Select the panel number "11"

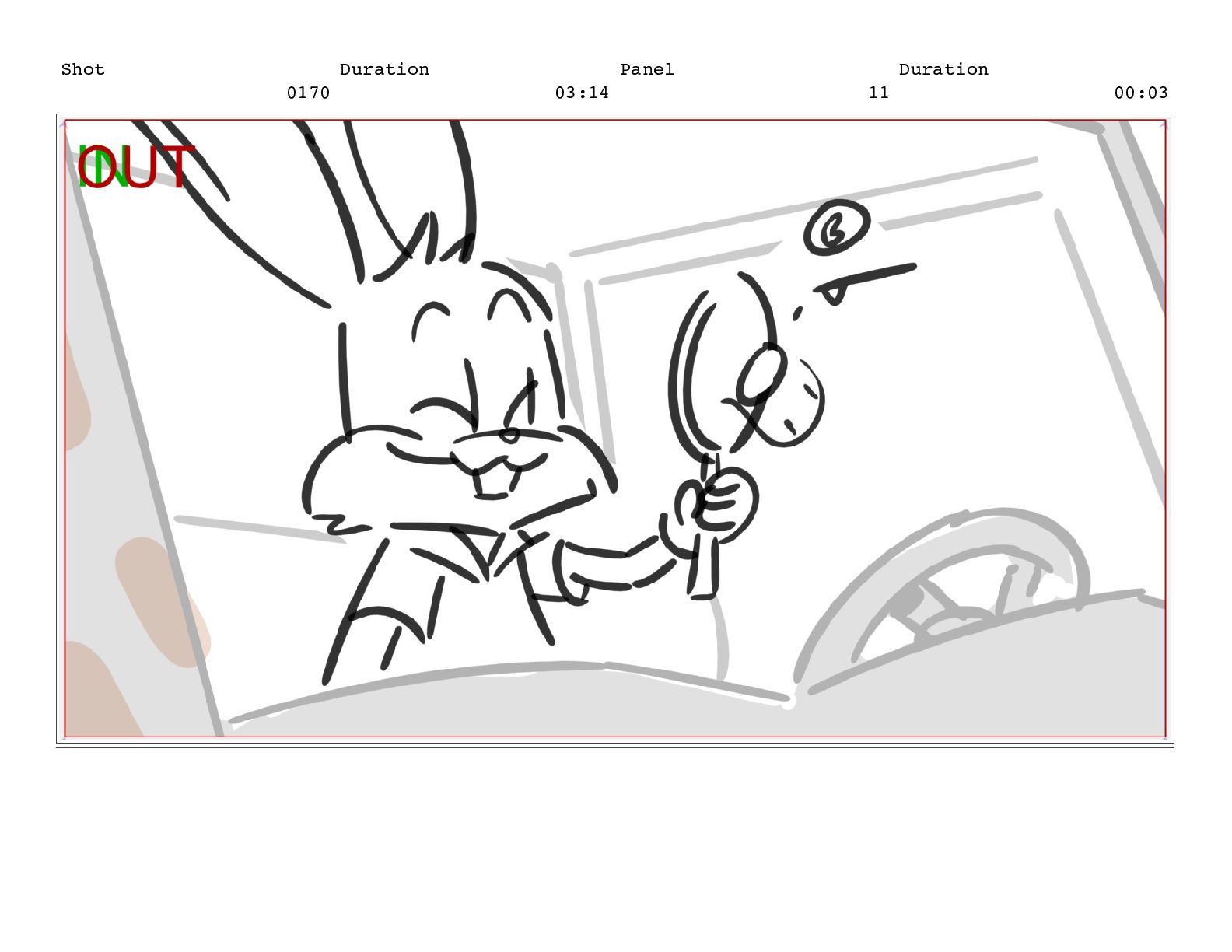coord(879,93)
